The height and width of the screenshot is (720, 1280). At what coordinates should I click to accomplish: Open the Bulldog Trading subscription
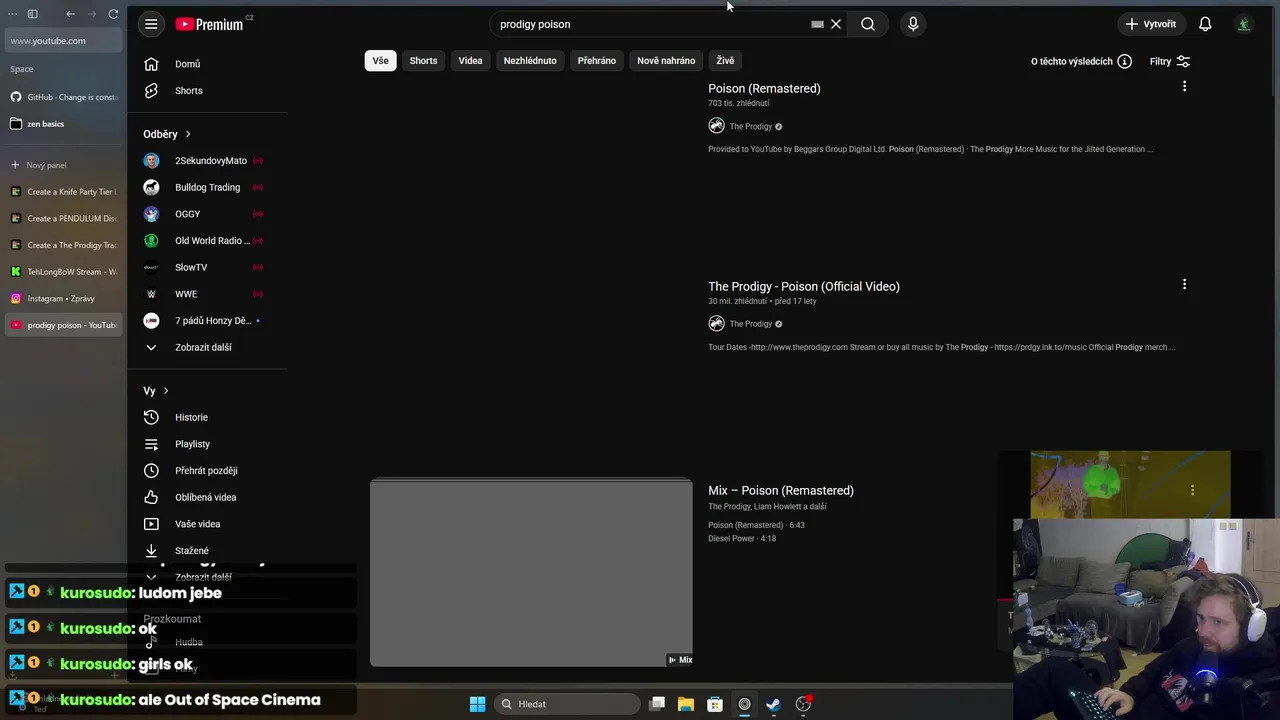tap(208, 187)
